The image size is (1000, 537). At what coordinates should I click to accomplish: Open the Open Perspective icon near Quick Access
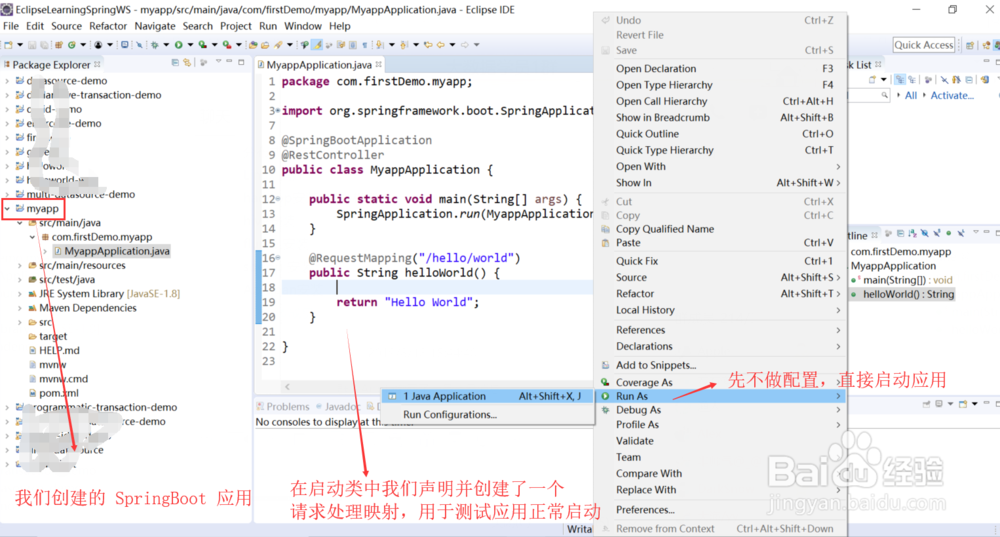click(x=970, y=45)
